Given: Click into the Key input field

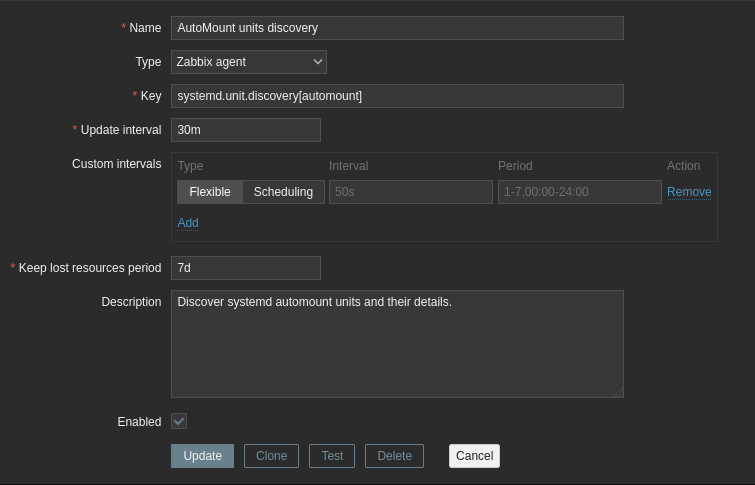Looking at the screenshot, I should tap(397, 96).
